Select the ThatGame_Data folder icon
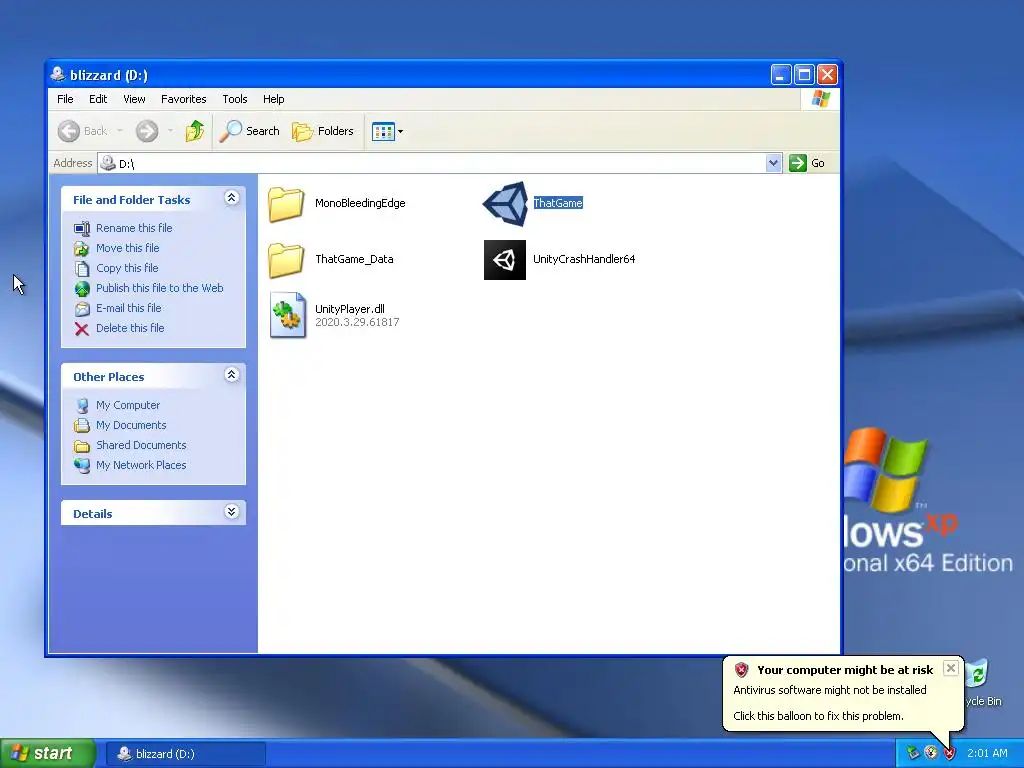Screen dimensions: 1024x768 click(286, 260)
